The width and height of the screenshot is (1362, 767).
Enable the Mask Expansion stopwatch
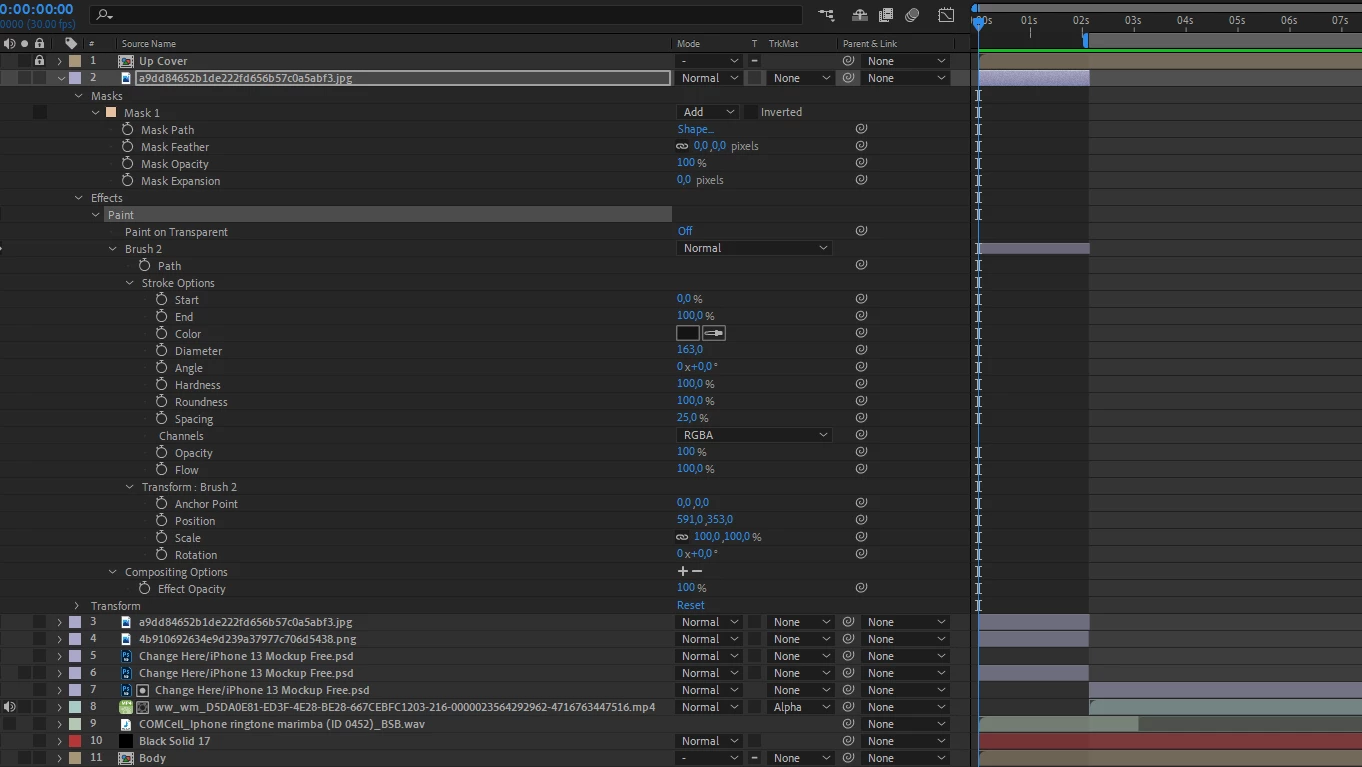(128, 180)
